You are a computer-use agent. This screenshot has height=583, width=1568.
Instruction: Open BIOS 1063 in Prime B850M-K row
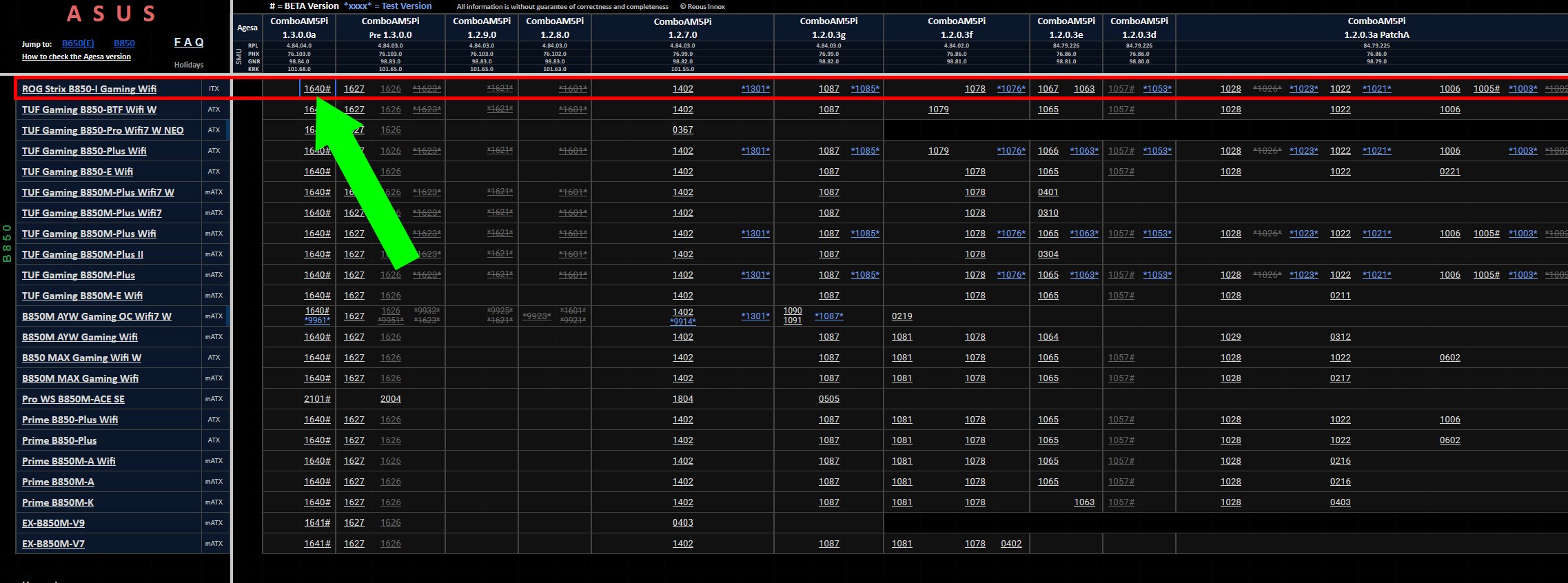tap(1084, 502)
